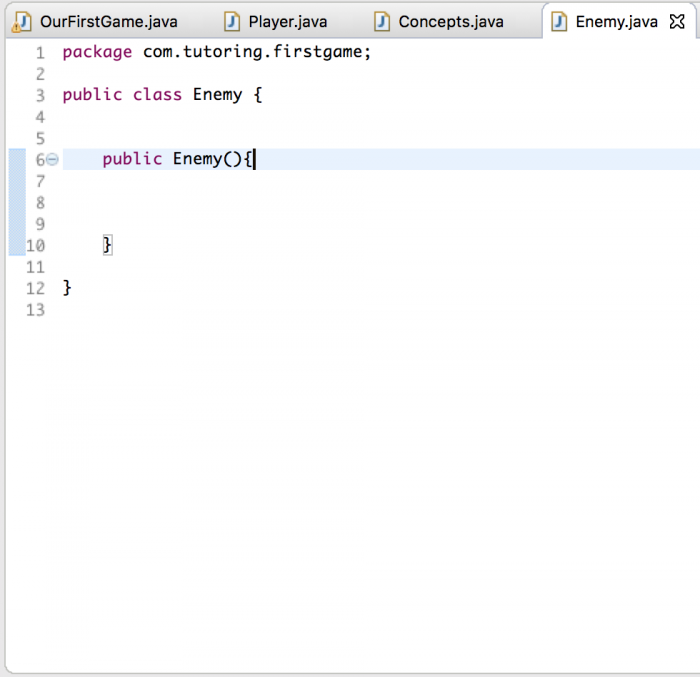
Task: Click the Java file icon on Enemy.java tab
Action: tap(559, 21)
